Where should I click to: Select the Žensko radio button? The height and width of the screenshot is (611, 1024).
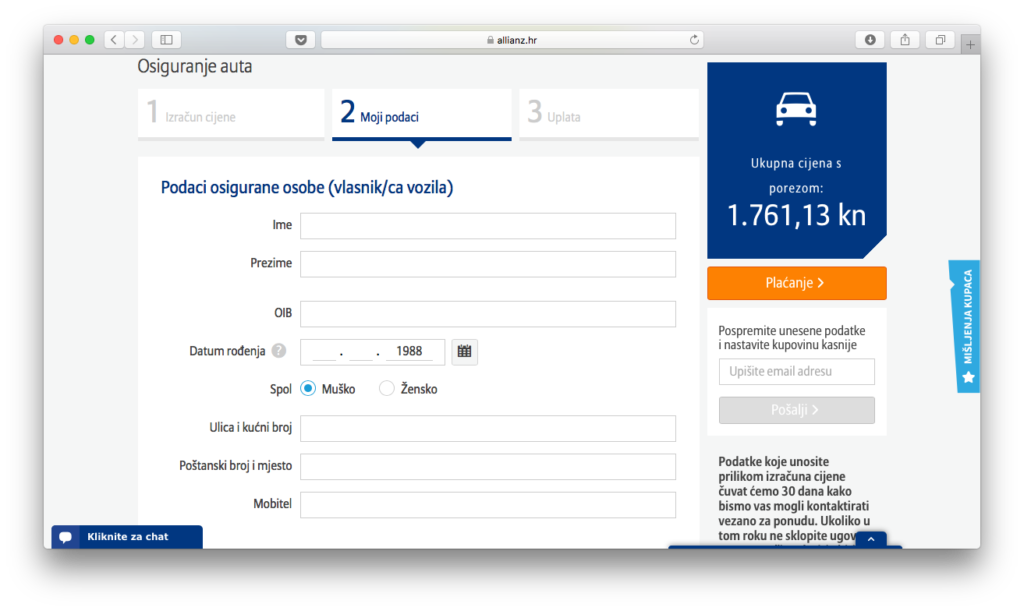pos(387,389)
